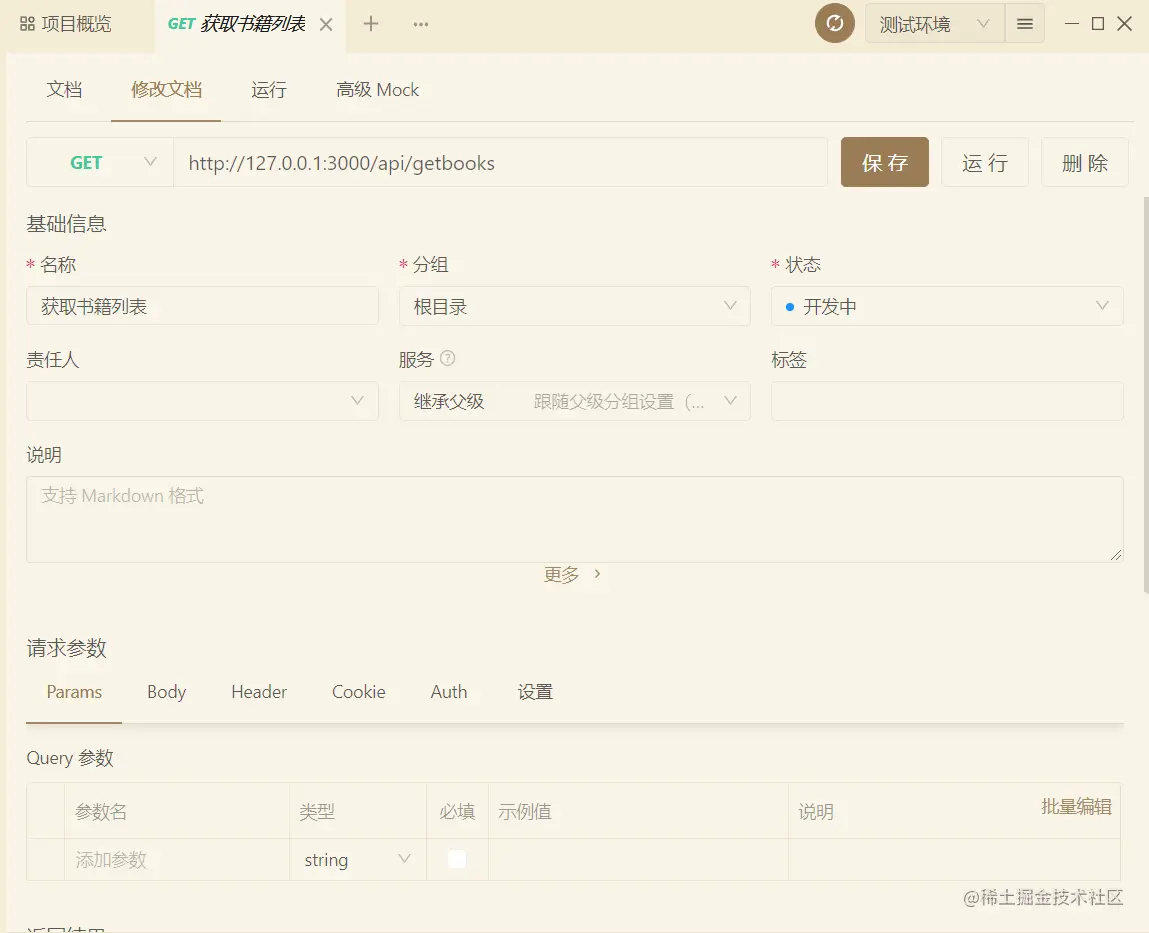Select the Header tab
The width and height of the screenshot is (1149, 933).
tap(259, 692)
